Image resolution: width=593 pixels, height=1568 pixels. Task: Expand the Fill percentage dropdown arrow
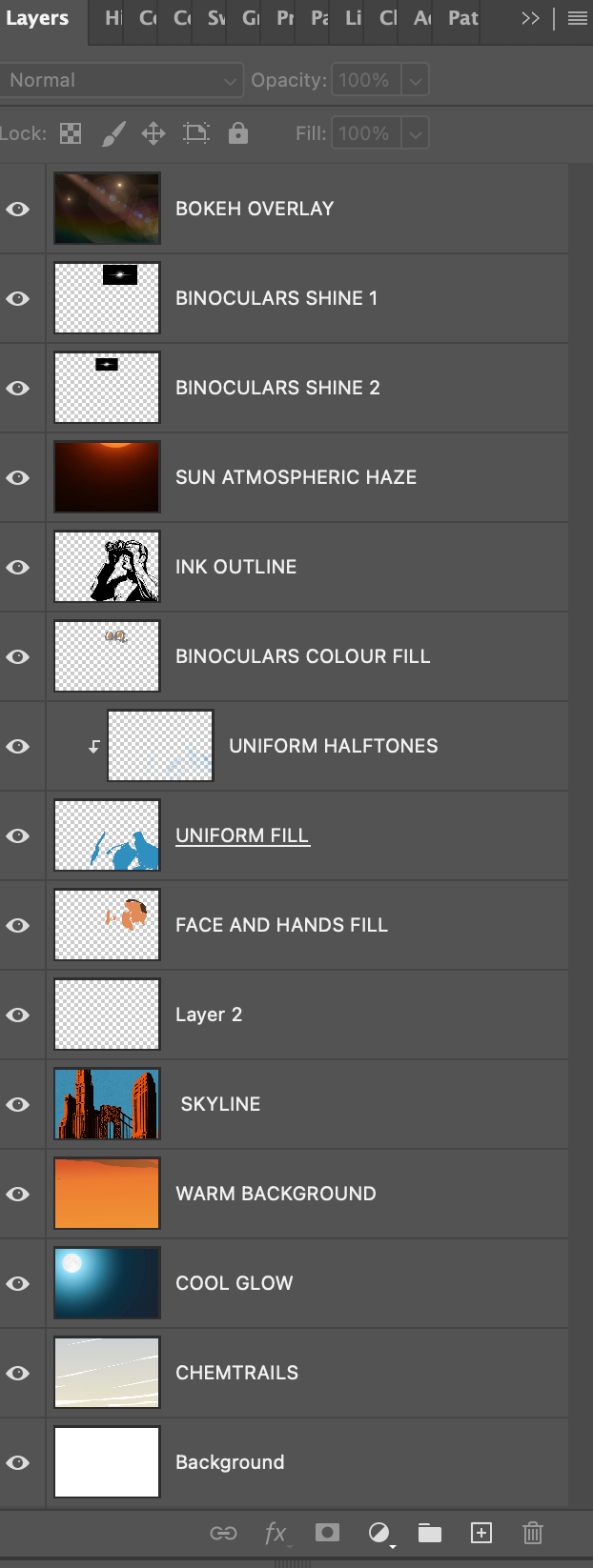pyautogui.click(x=416, y=134)
